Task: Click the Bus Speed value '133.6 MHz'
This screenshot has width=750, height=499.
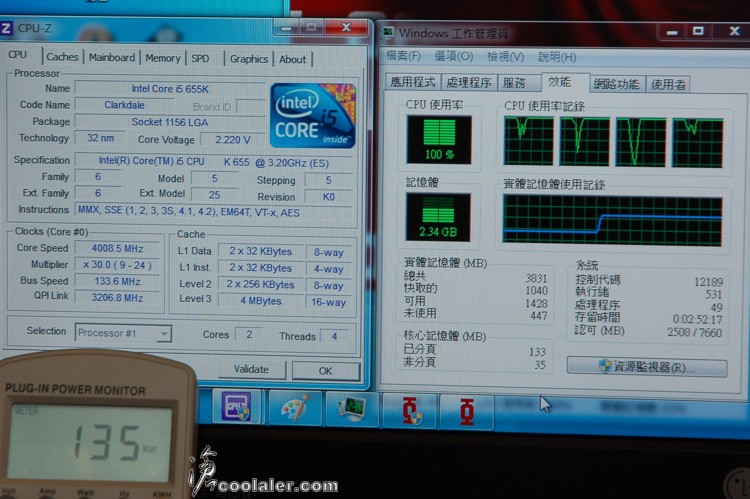Action: point(118,281)
